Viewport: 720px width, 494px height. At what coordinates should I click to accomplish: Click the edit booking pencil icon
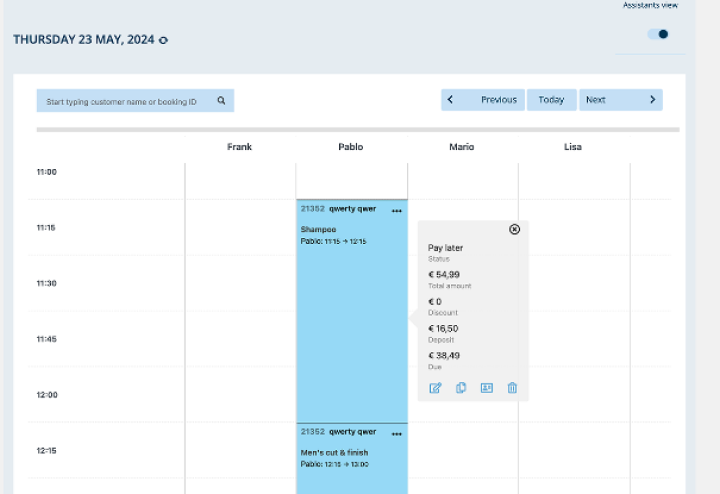point(435,388)
